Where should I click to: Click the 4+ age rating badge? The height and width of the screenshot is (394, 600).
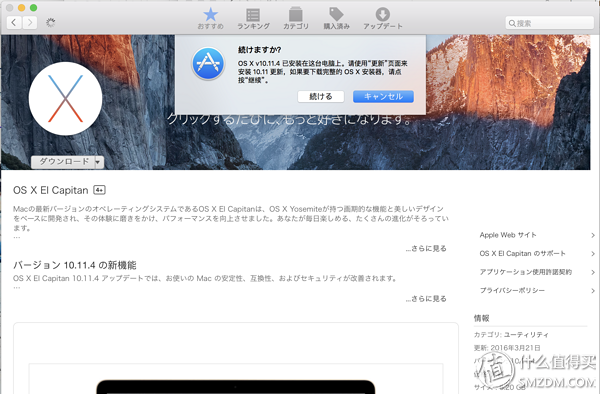pyautogui.click(x=99, y=190)
